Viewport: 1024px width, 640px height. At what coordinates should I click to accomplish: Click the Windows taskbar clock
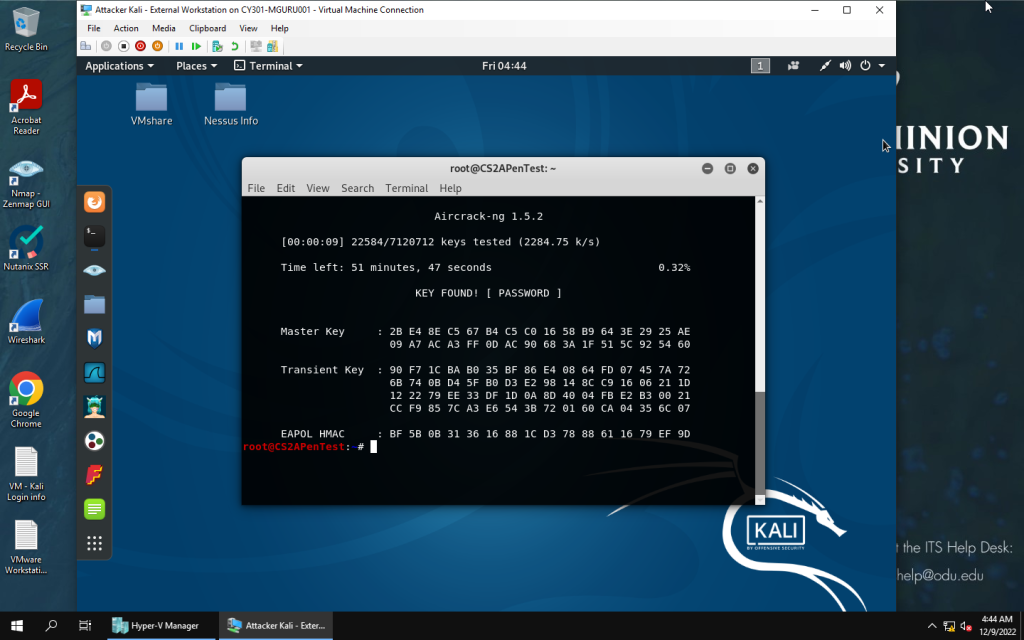click(x=997, y=626)
